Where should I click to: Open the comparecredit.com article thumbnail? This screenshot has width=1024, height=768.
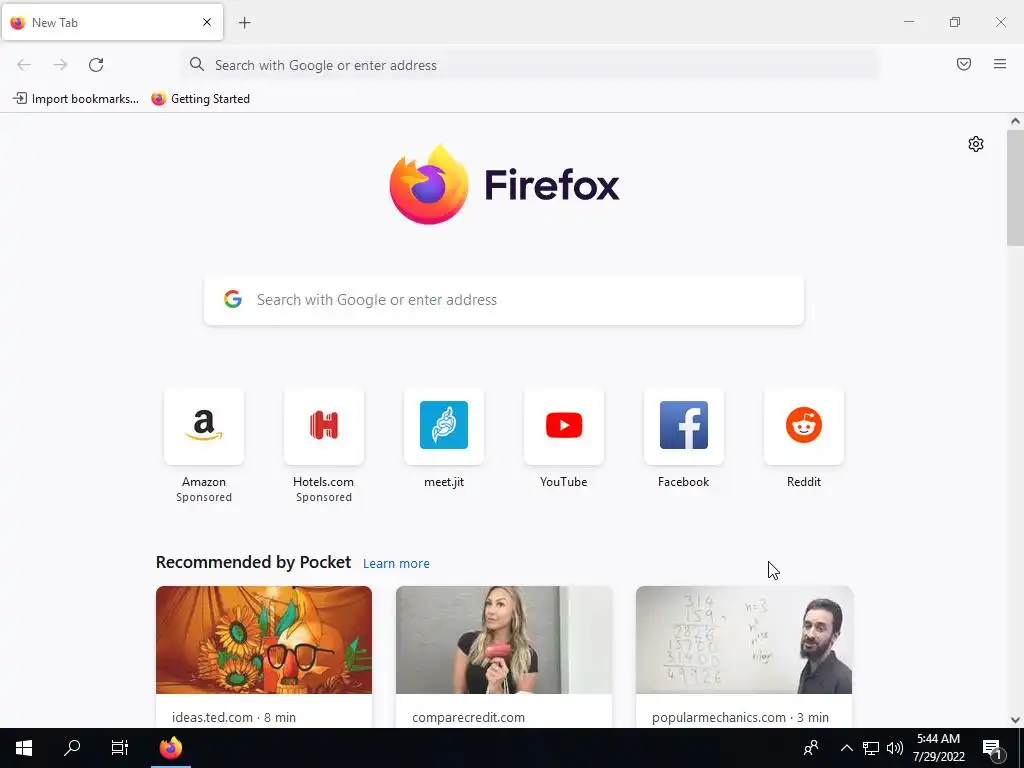504,640
